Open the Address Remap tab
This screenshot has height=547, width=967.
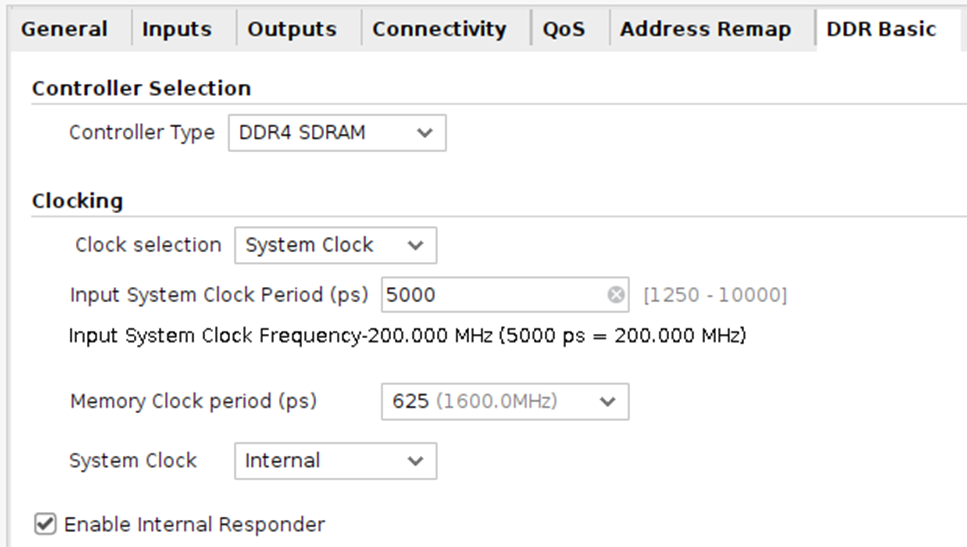[x=705, y=29]
